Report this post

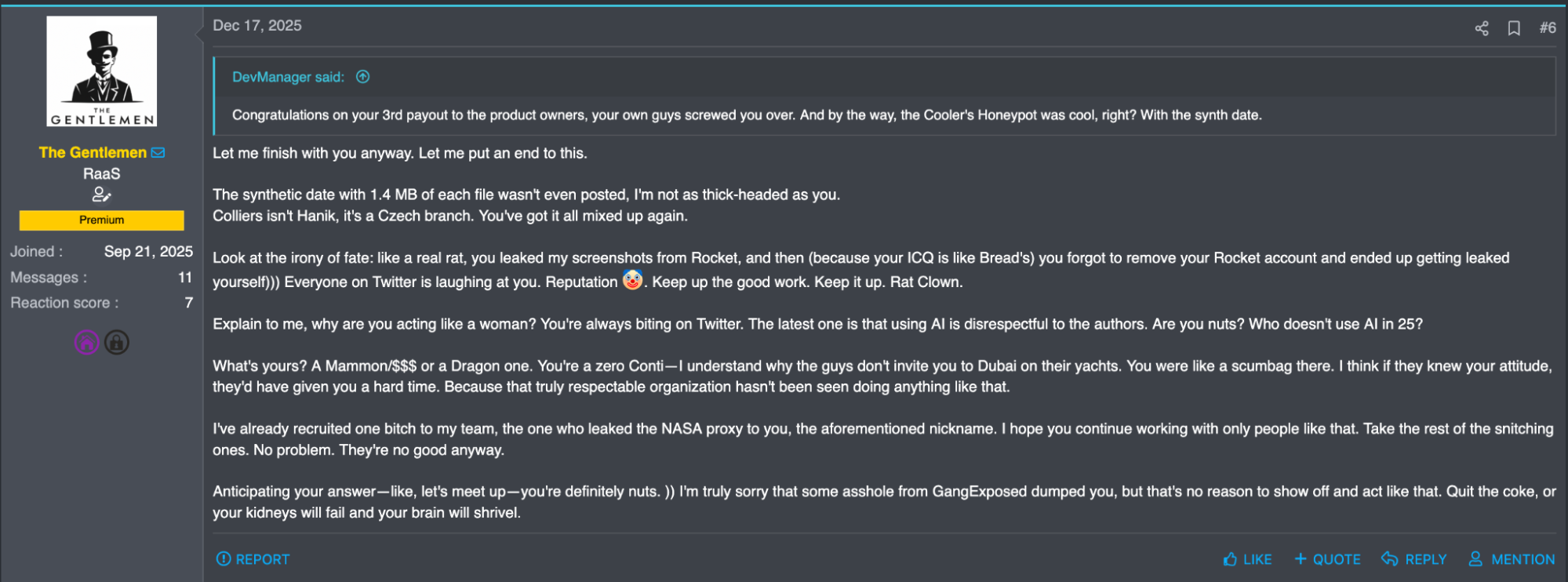coord(253,559)
